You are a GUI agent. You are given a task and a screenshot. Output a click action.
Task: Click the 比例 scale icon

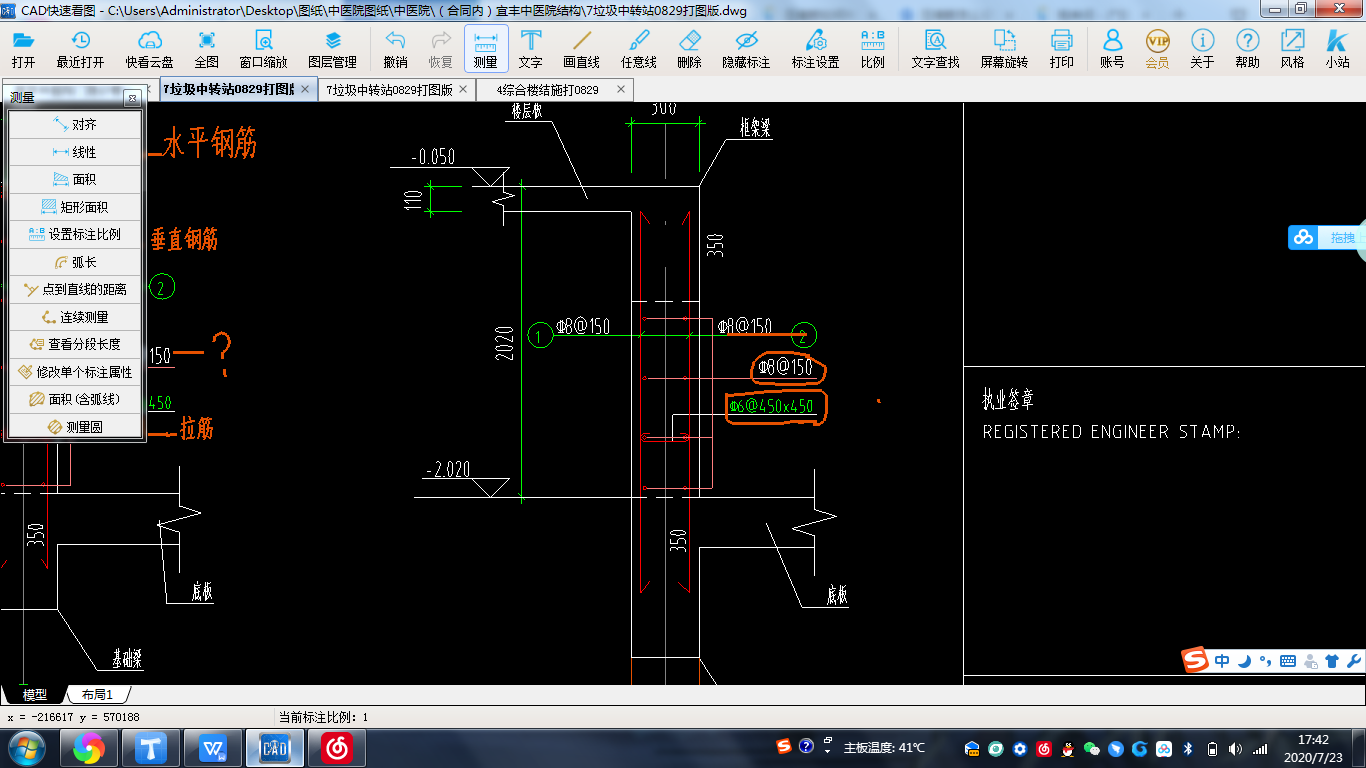click(x=873, y=49)
